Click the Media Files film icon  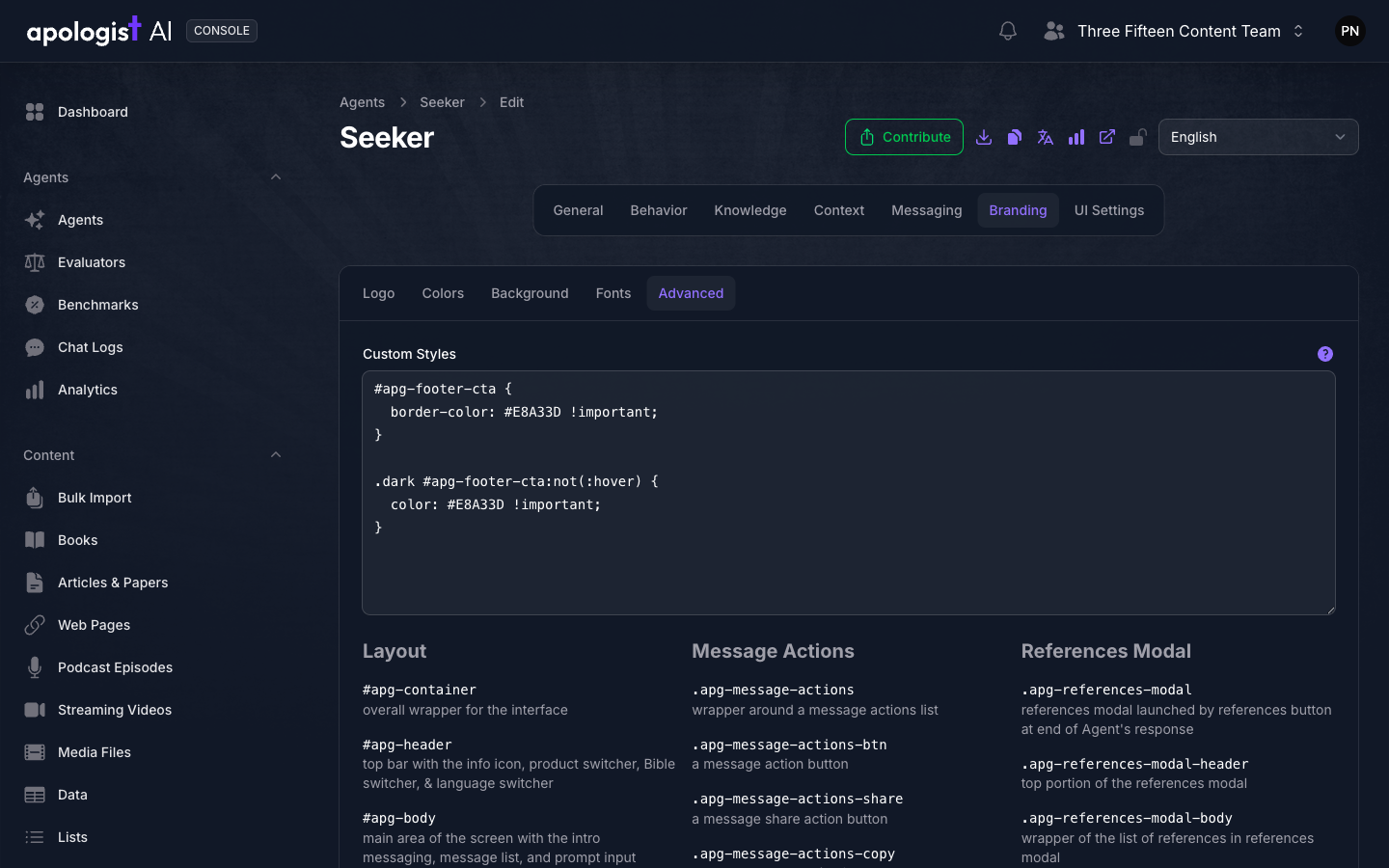coord(35,752)
